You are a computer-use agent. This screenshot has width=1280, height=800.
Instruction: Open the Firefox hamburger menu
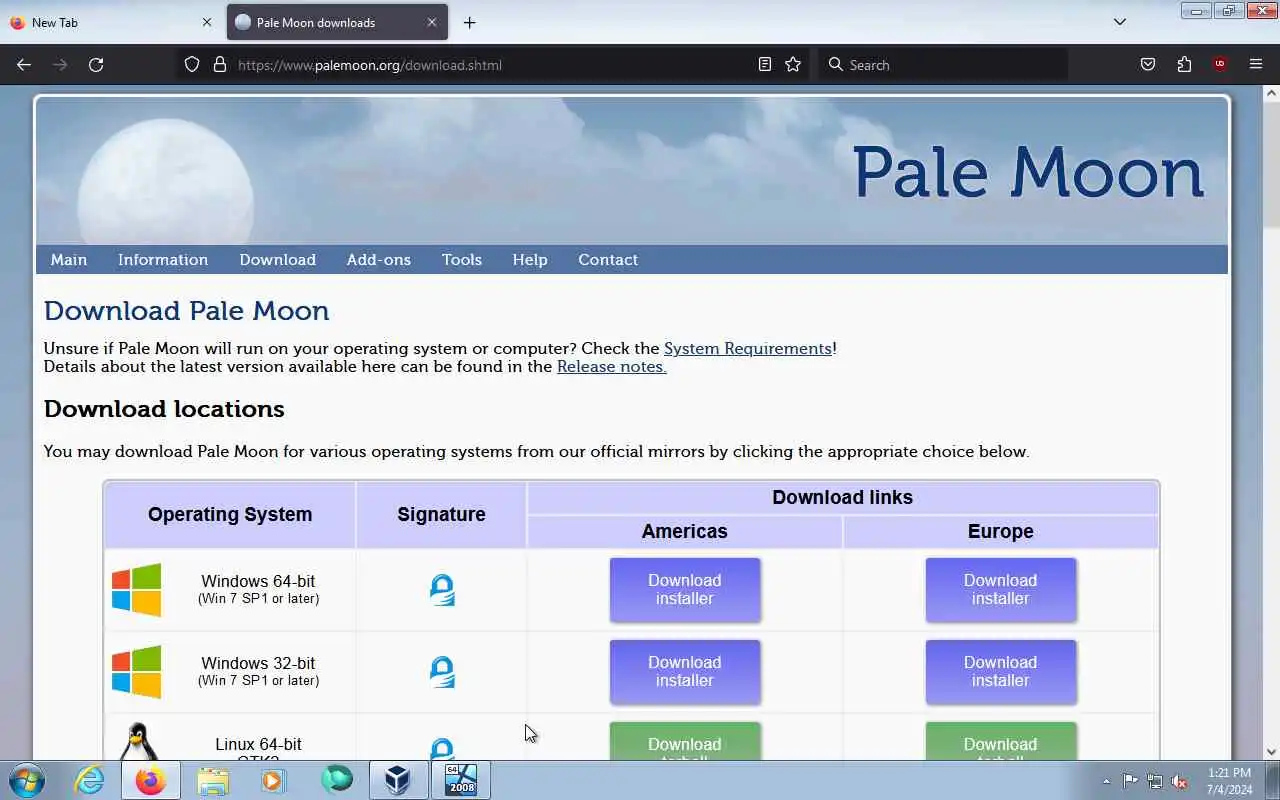click(1256, 65)
